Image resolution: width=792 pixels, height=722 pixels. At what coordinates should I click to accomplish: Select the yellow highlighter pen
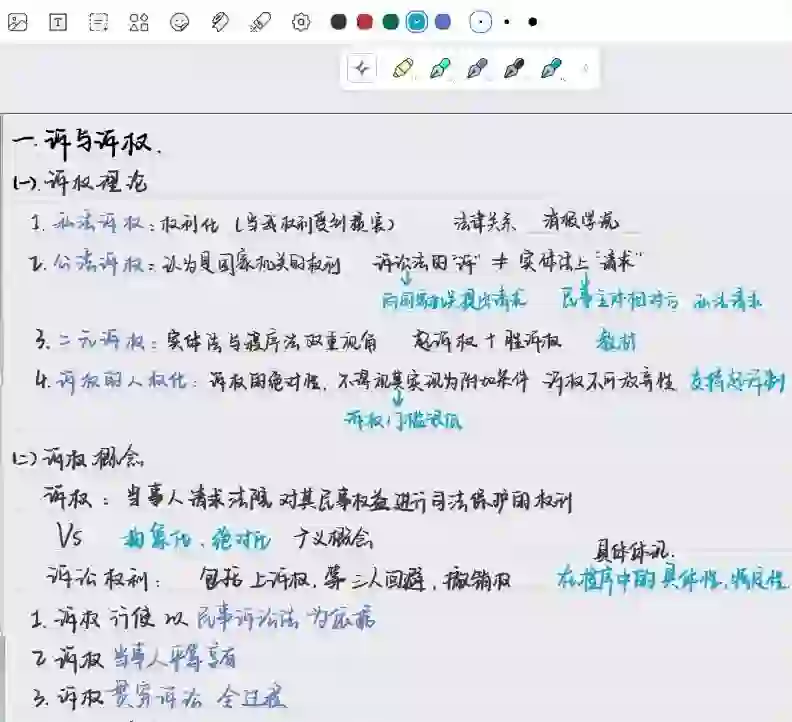pyautogui.click(x=403, y=68)
